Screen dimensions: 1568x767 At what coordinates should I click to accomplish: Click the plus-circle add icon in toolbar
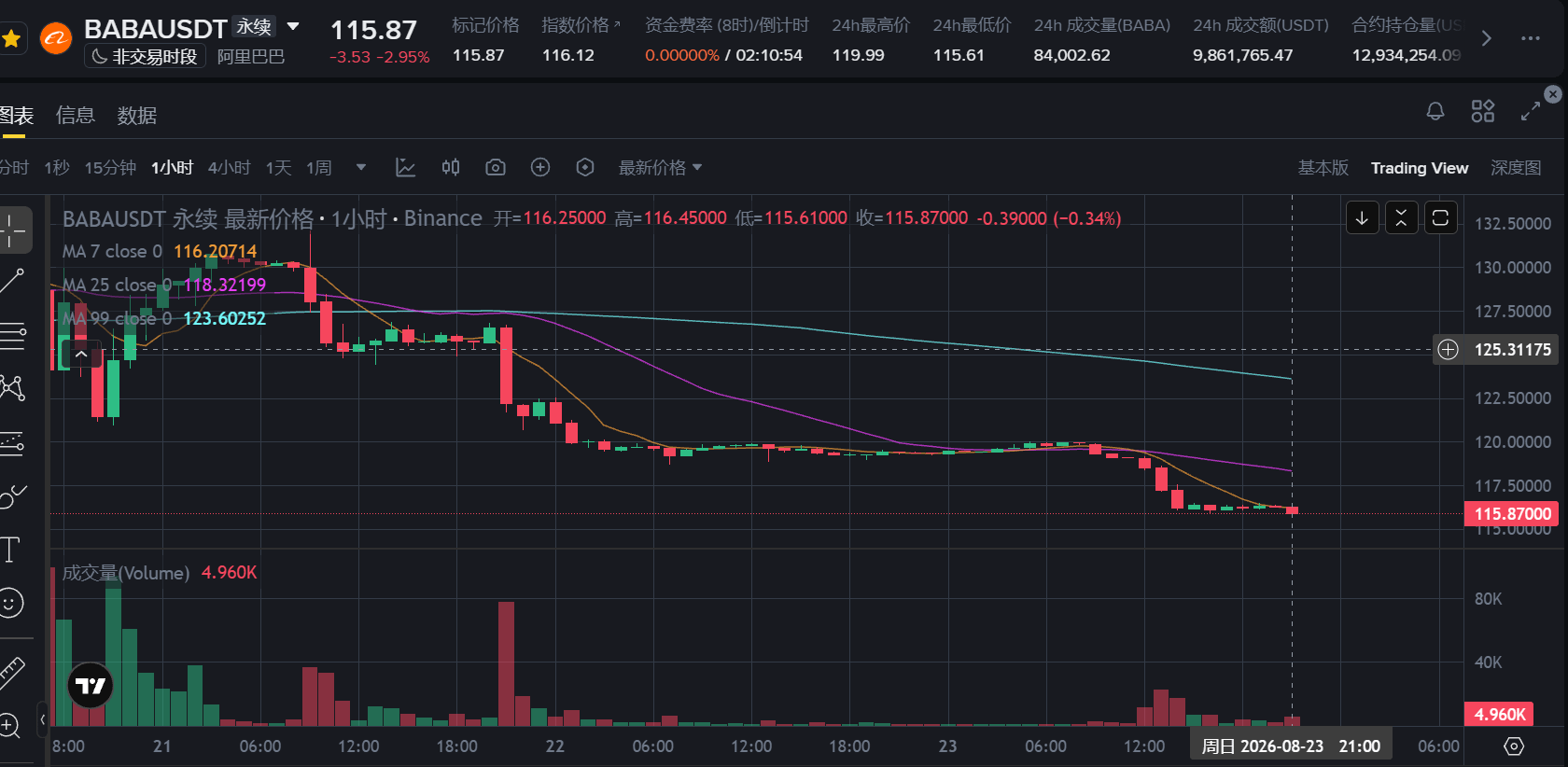point(540,168)
